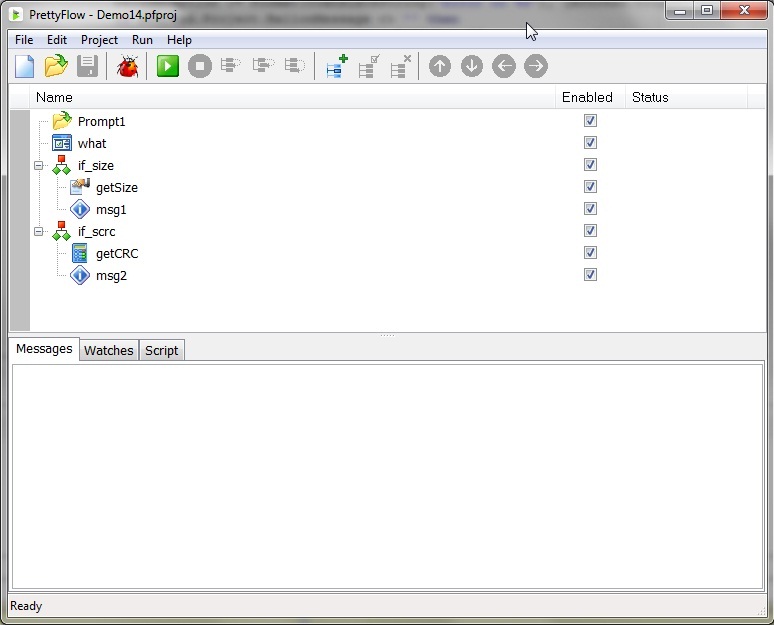Click the New project toolbar icon
Image resolution: width=774 pixels, height=625 pixels.
click(x=25, y=66)
